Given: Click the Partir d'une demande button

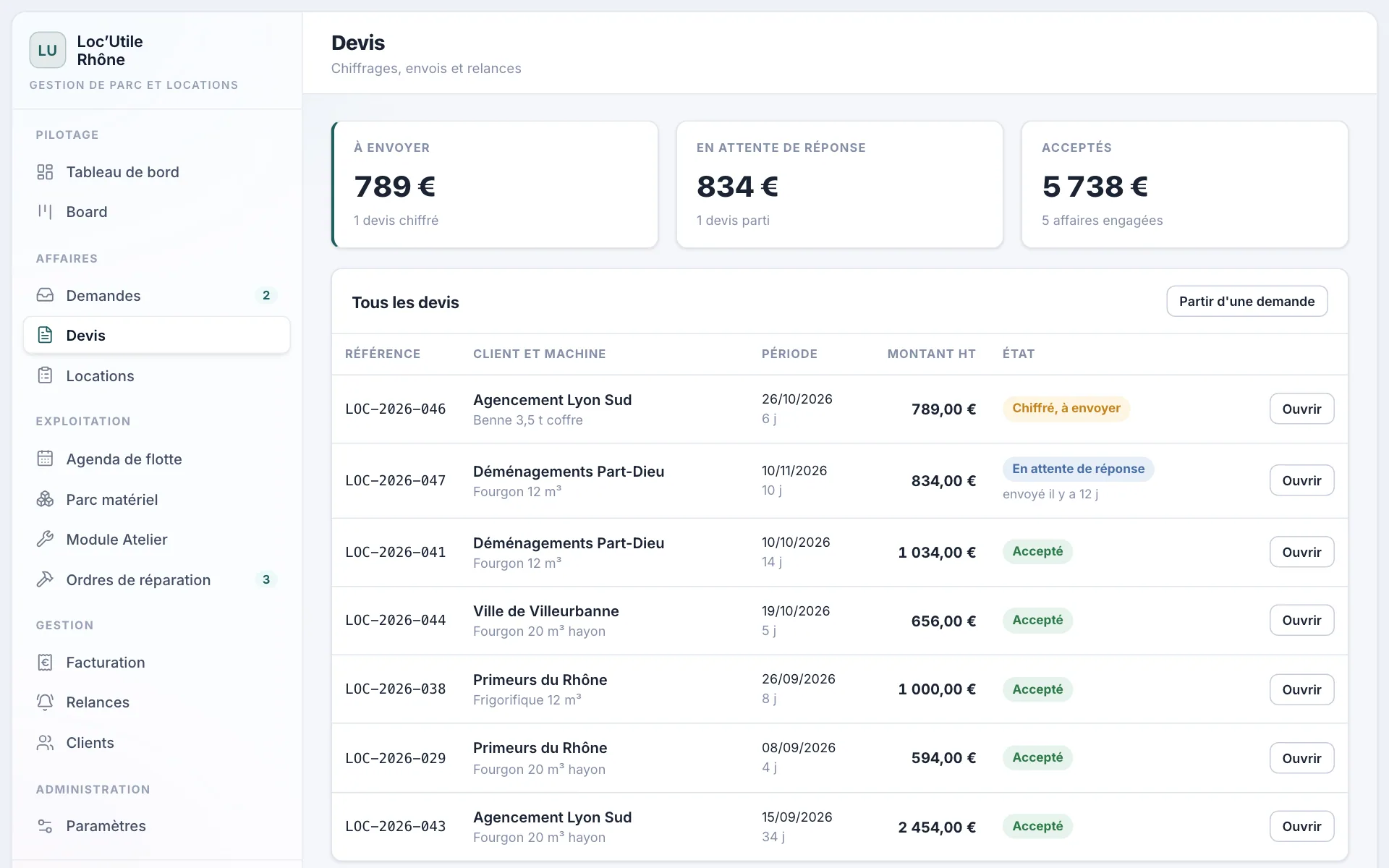Looking at the screenshot, I should (x=1246, y=301).
